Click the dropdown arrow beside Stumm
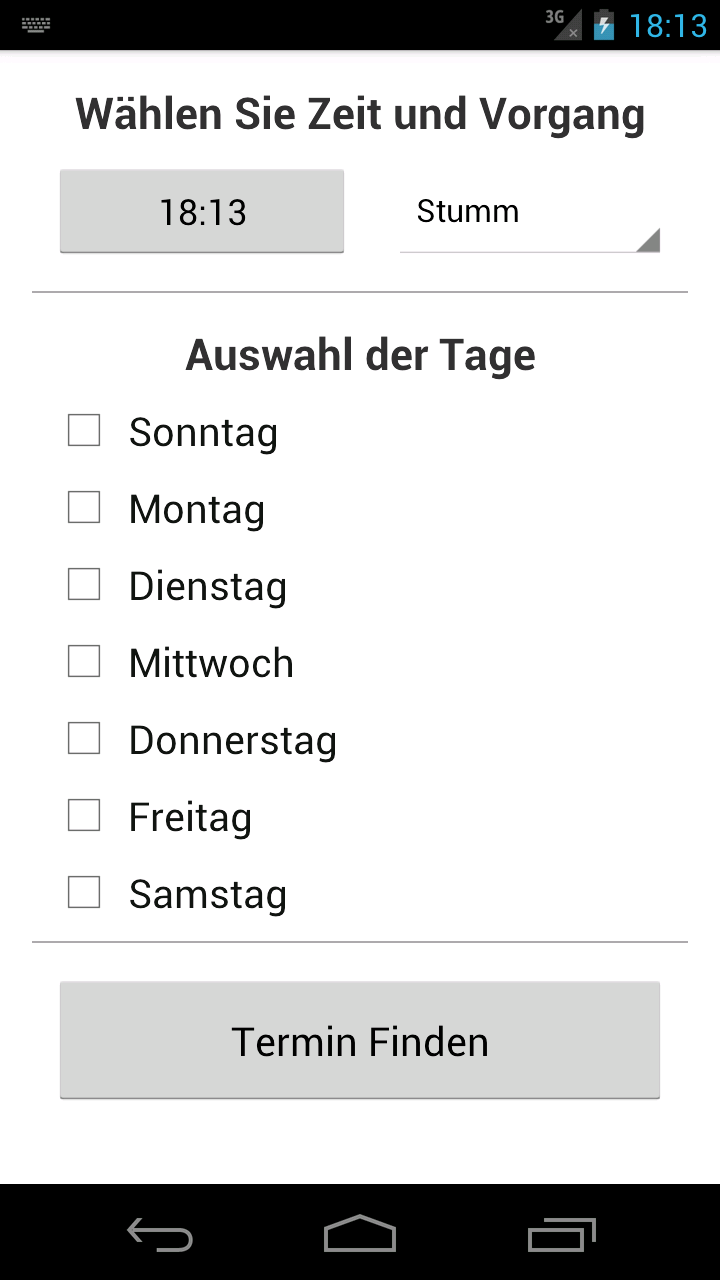 [648, 240]
